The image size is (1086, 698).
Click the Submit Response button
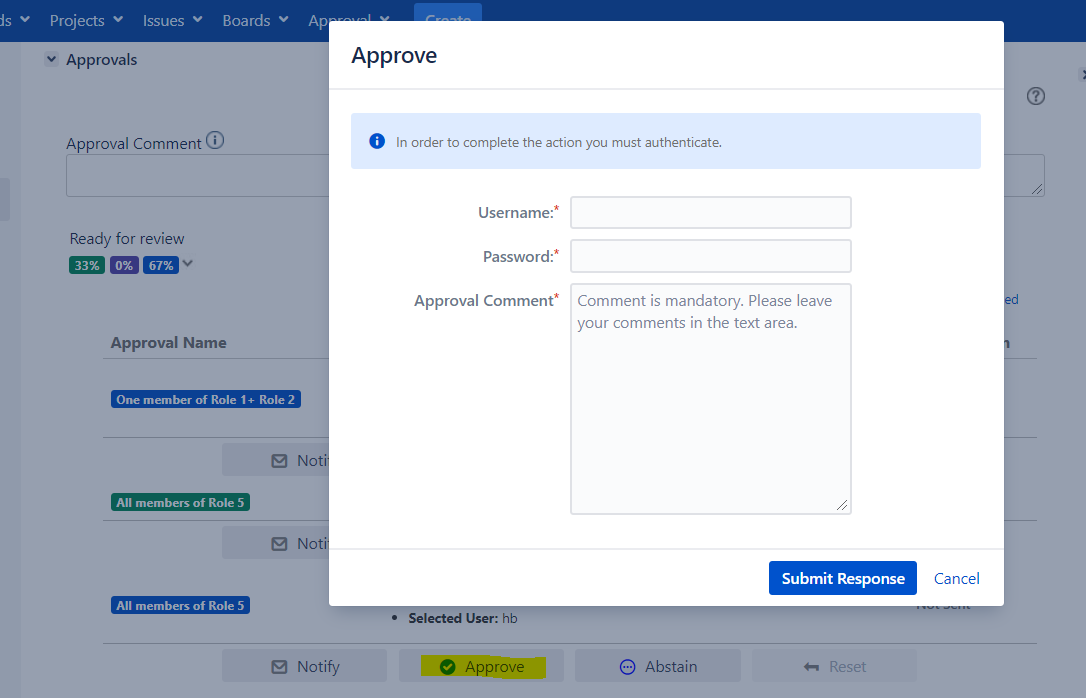click(x=842, y=578)
